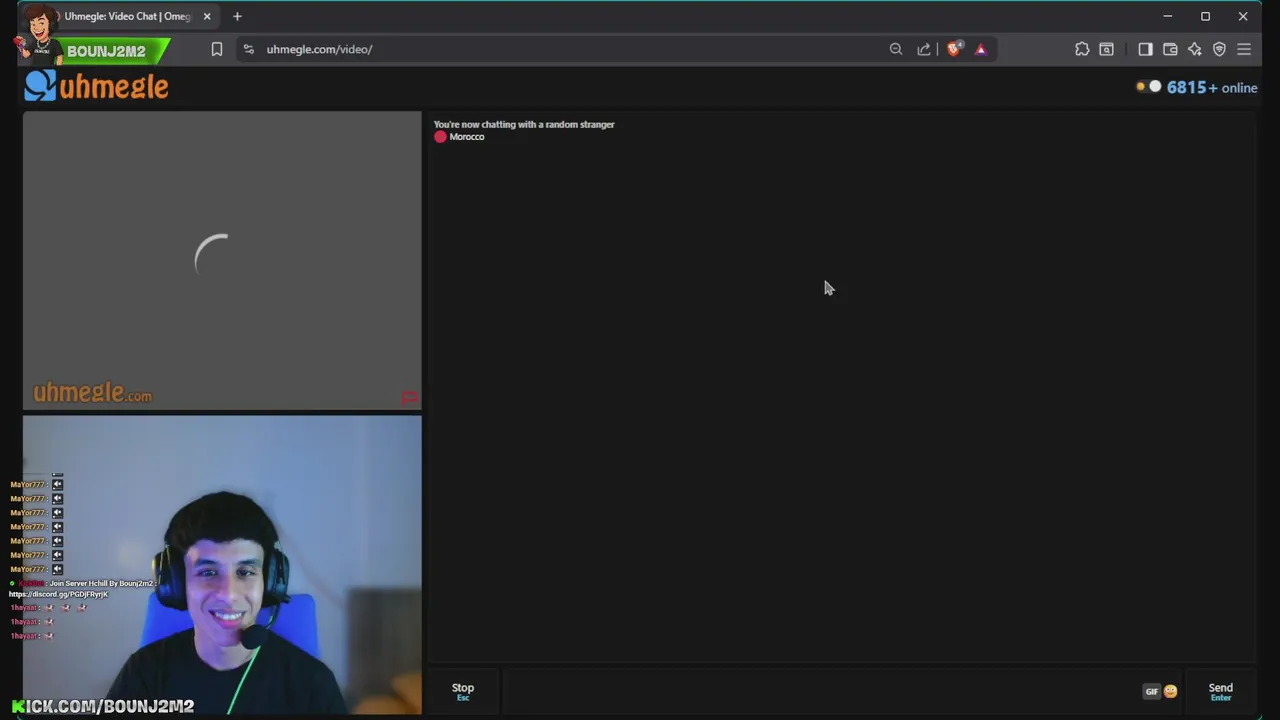The image size is (1280, 720).
Task: Click the red report flag on stranger video
Action: tap(409, 399)
